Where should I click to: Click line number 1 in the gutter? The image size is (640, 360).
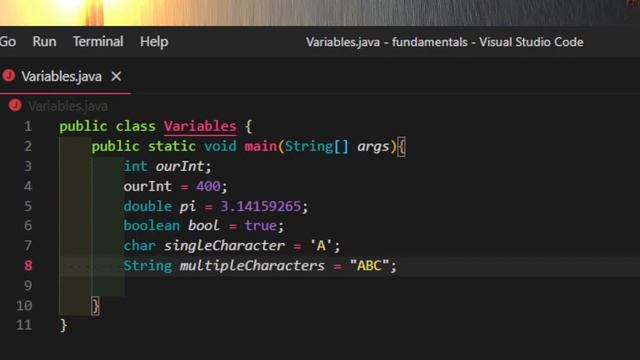pos(28,126)
